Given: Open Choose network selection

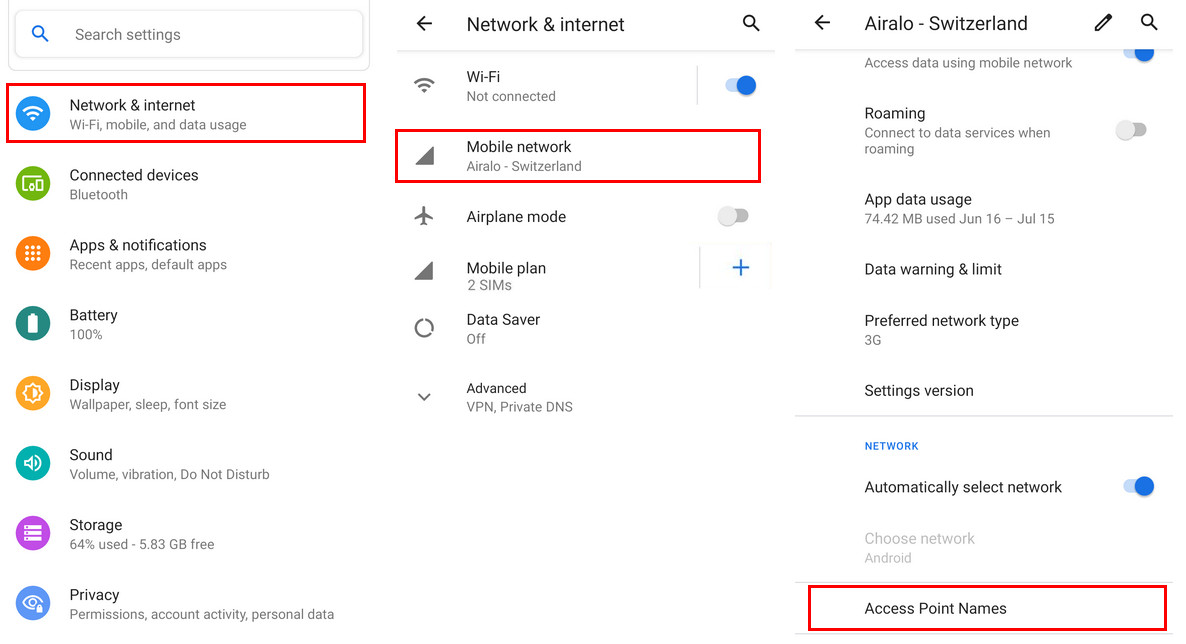Looking at the screenshot, I should pyautogui.click(x=919, y=547).
